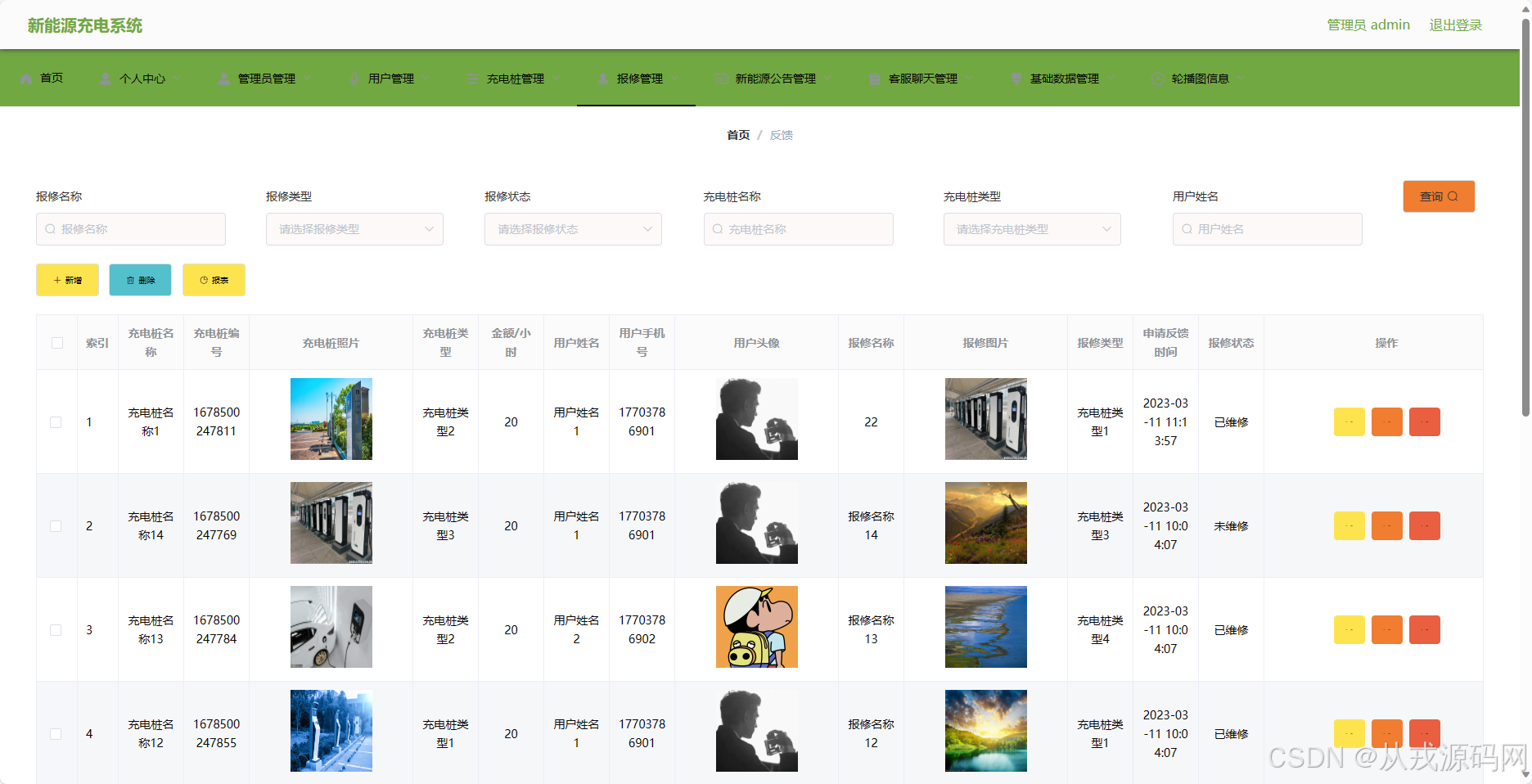Click the red action button in row 充电桩名称13
This screenshot has height=784, width=1532.
point(1425,630)
